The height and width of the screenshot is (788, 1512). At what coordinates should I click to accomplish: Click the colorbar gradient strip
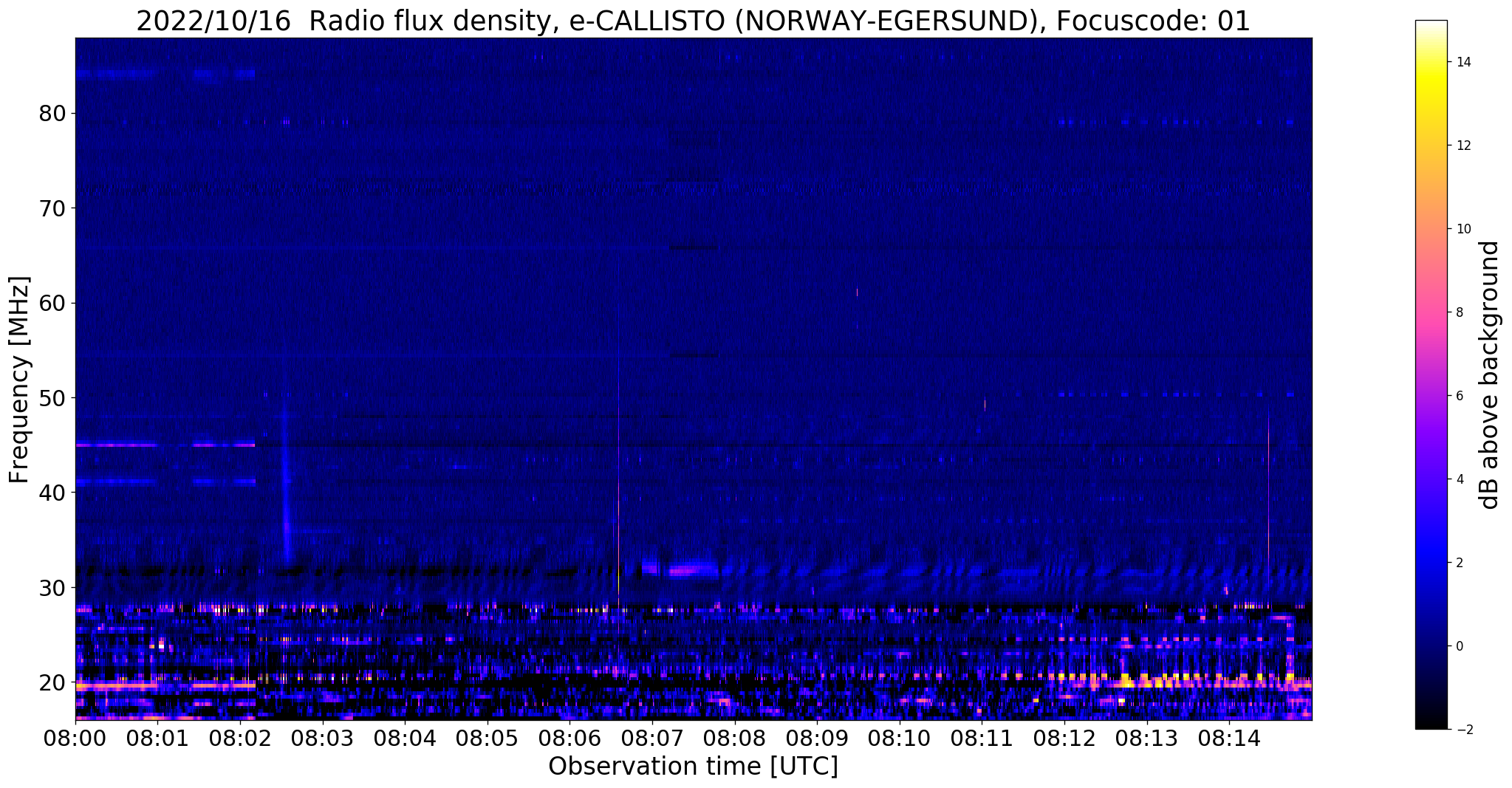point(1431,374)
